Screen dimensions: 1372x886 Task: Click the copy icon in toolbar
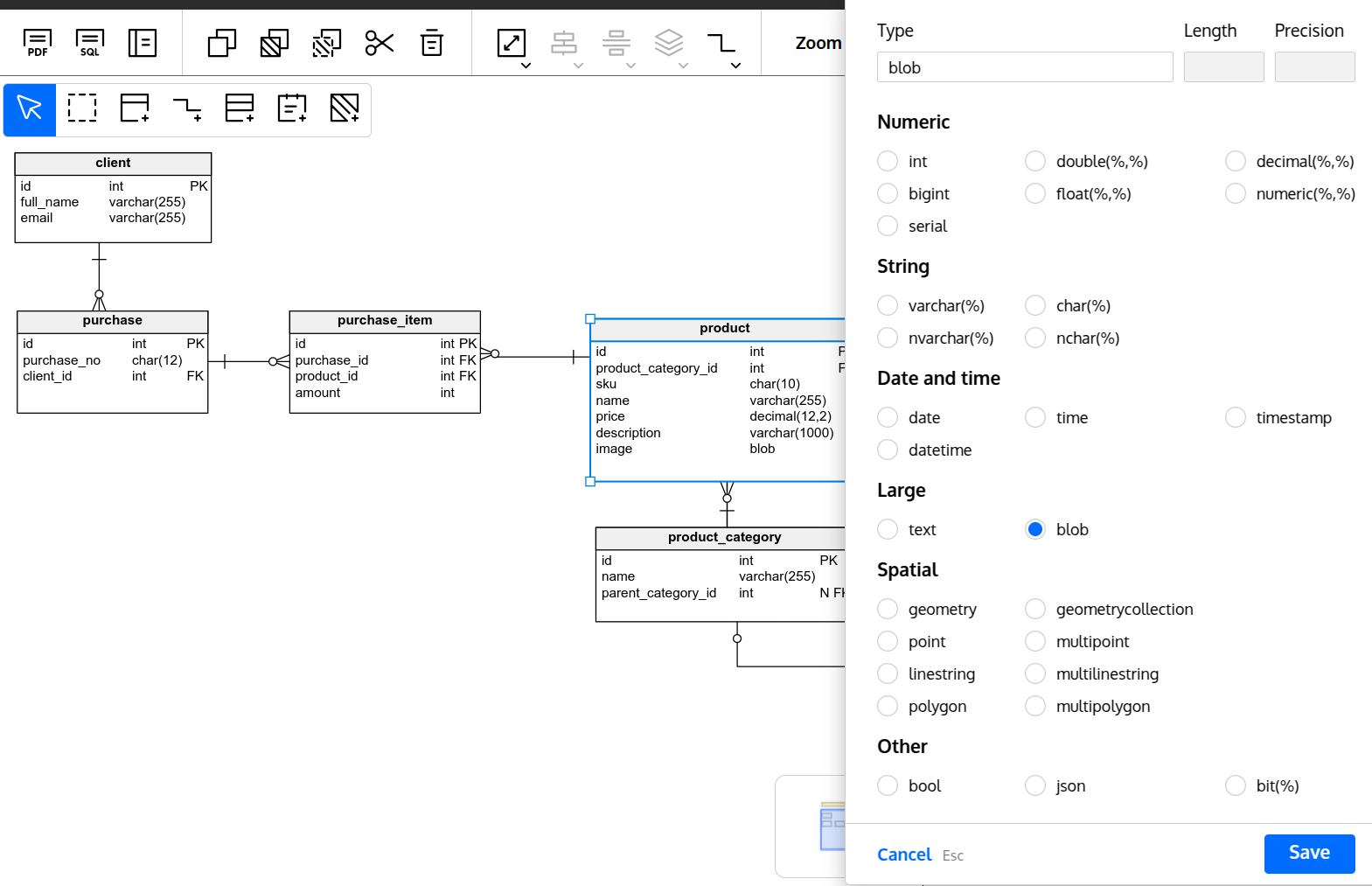click(x=222, y=43)
